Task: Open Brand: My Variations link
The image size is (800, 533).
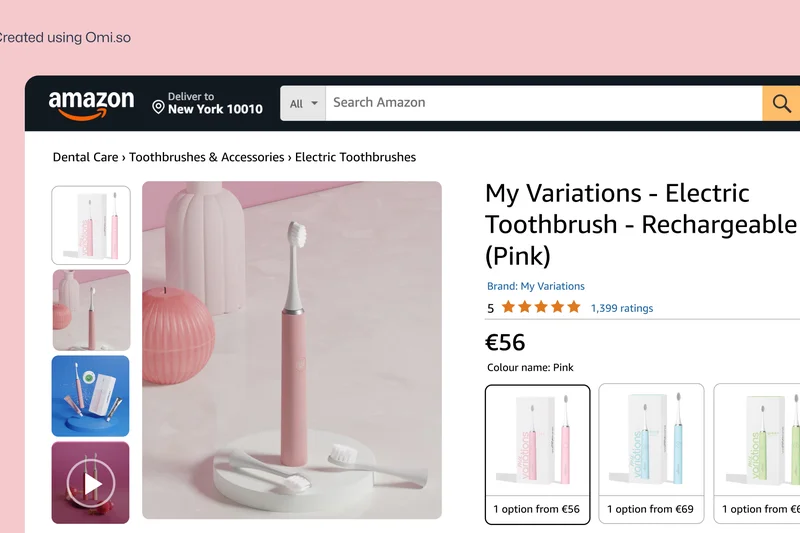Action: tap(536, 286)
